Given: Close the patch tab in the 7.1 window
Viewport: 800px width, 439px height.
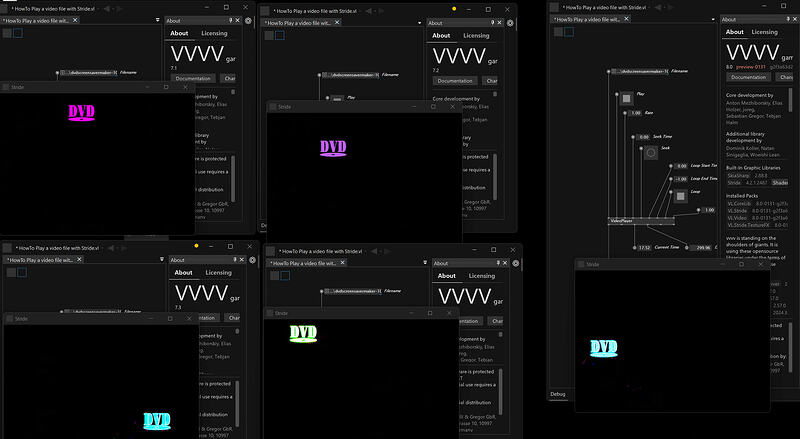Looking at the screenshot, I should tap(75, 20).
